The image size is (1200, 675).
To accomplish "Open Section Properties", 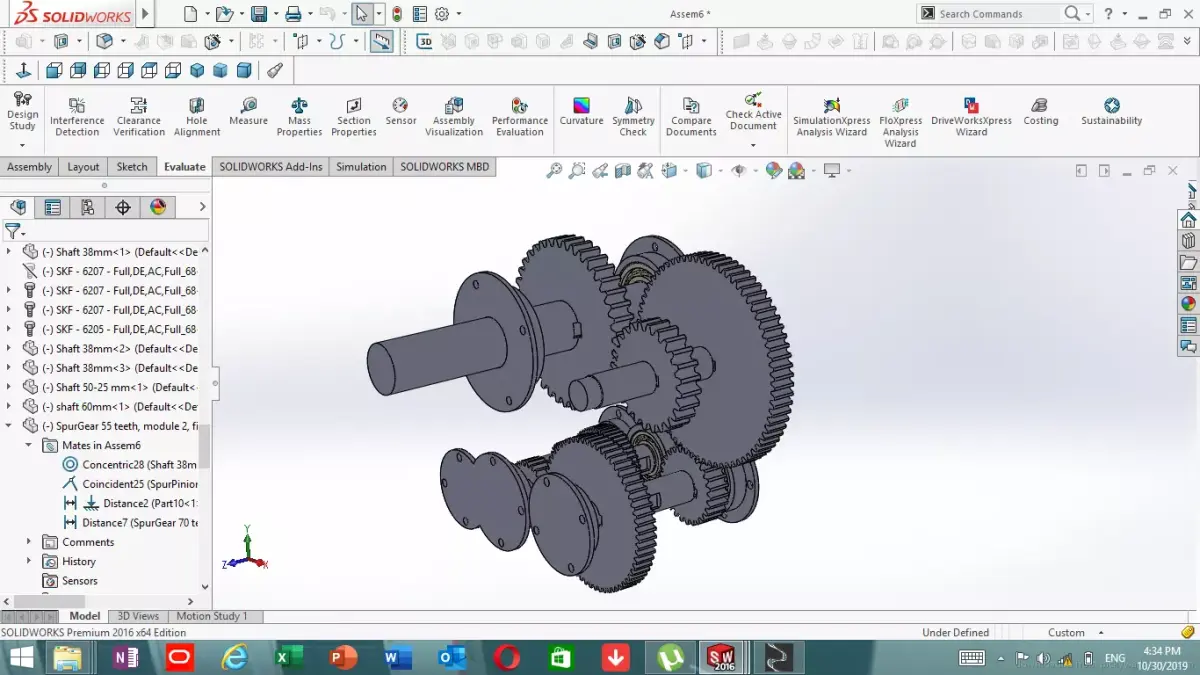I will (354, 117).
